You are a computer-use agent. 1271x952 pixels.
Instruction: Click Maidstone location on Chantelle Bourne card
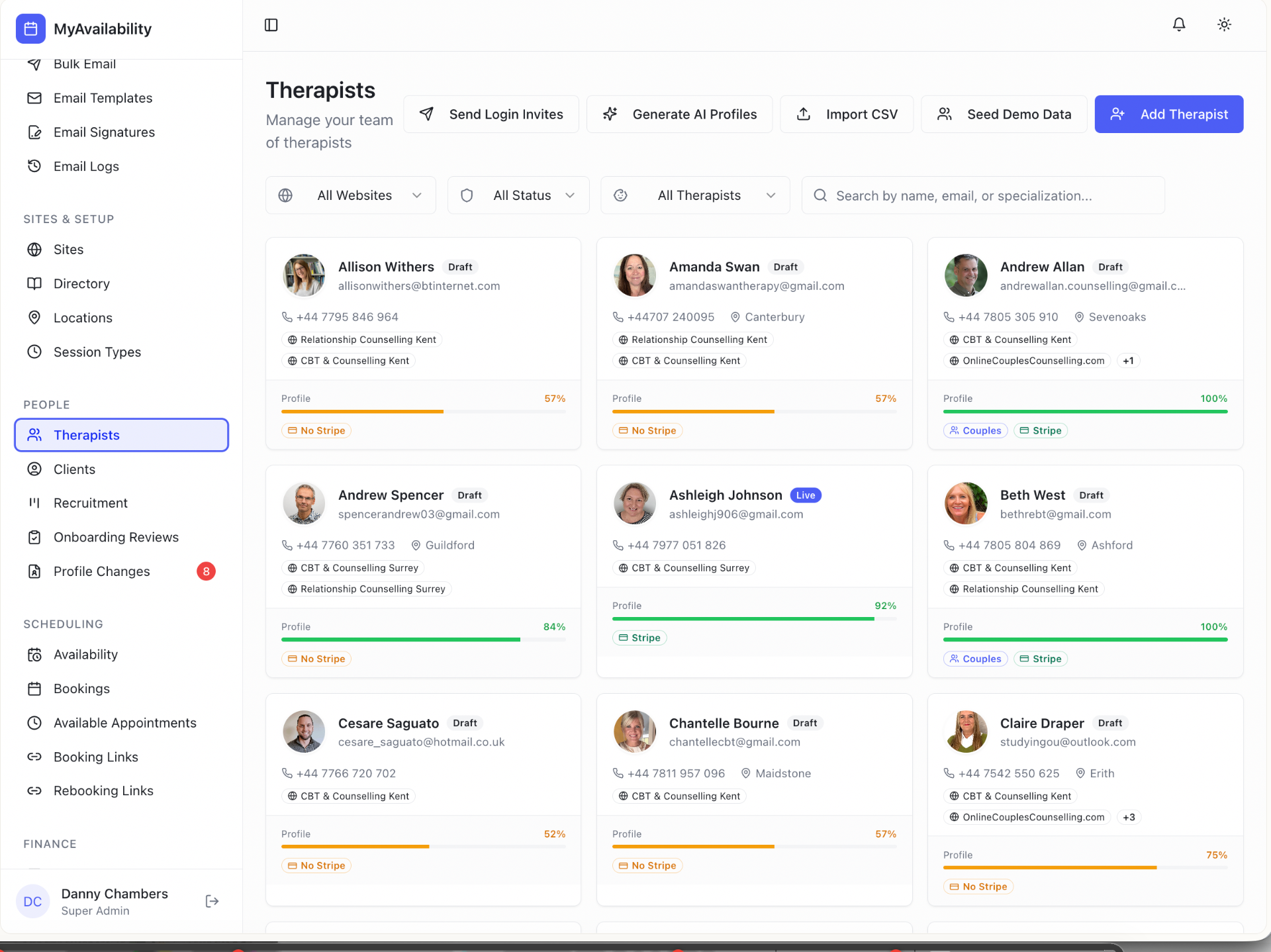(783, 773)
